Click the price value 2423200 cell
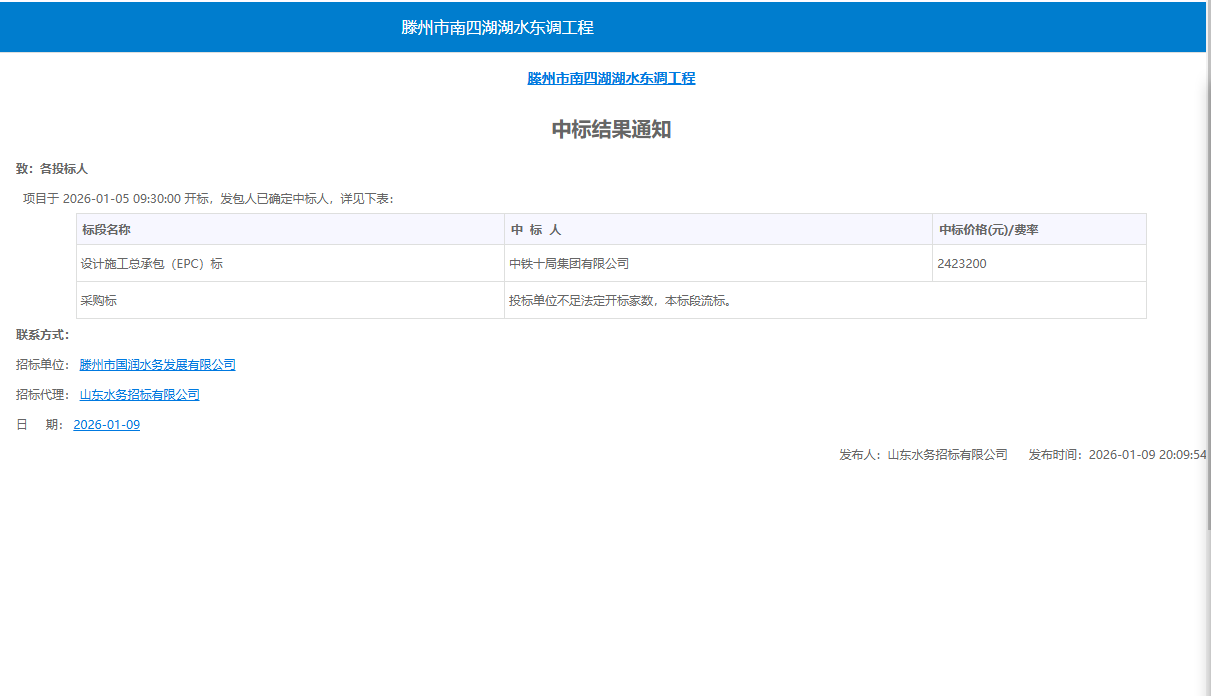Image resolution: width=1211 pixels, height=696 pixels. tap(960, 262)
